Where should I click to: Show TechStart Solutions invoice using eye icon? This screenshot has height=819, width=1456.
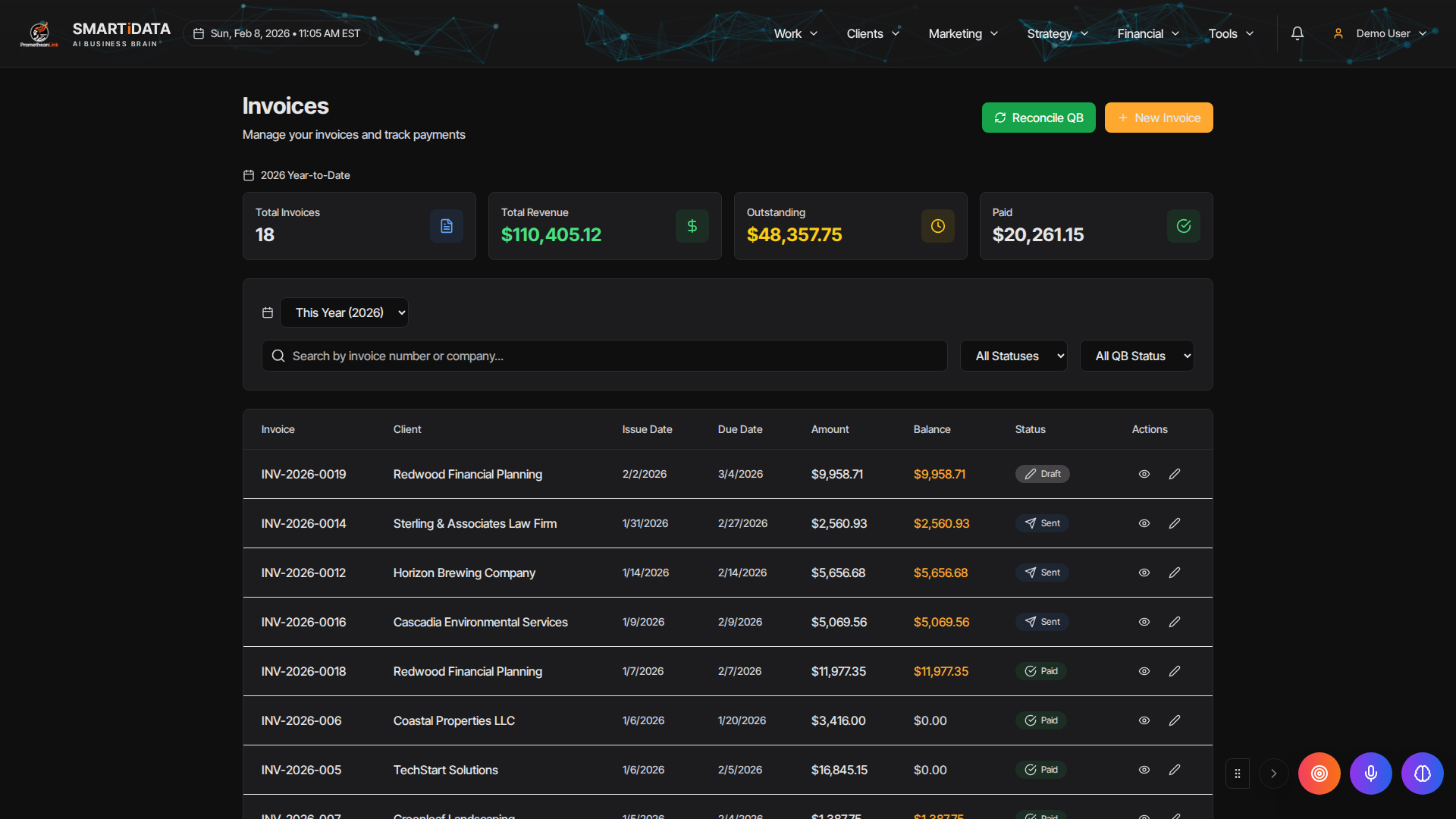(1144, 770)
